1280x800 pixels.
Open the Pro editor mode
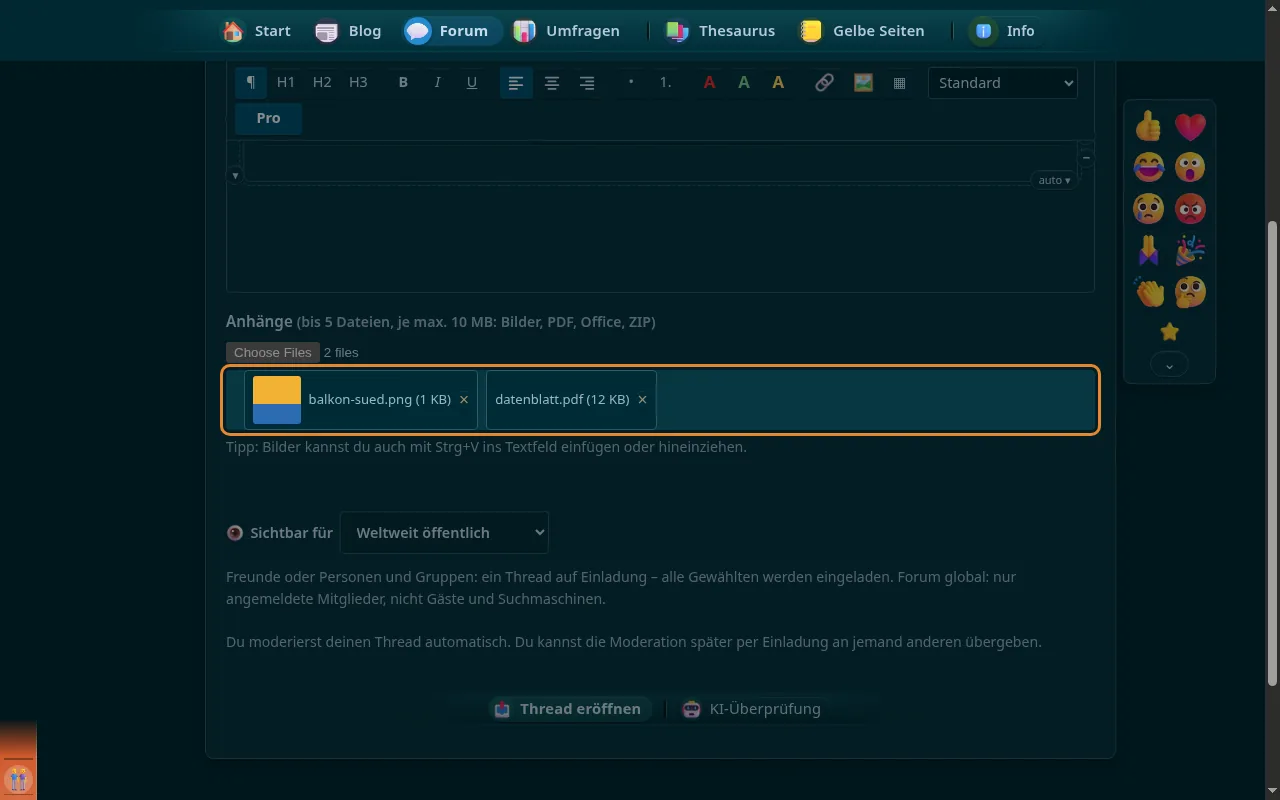click(x=268, y=118)
